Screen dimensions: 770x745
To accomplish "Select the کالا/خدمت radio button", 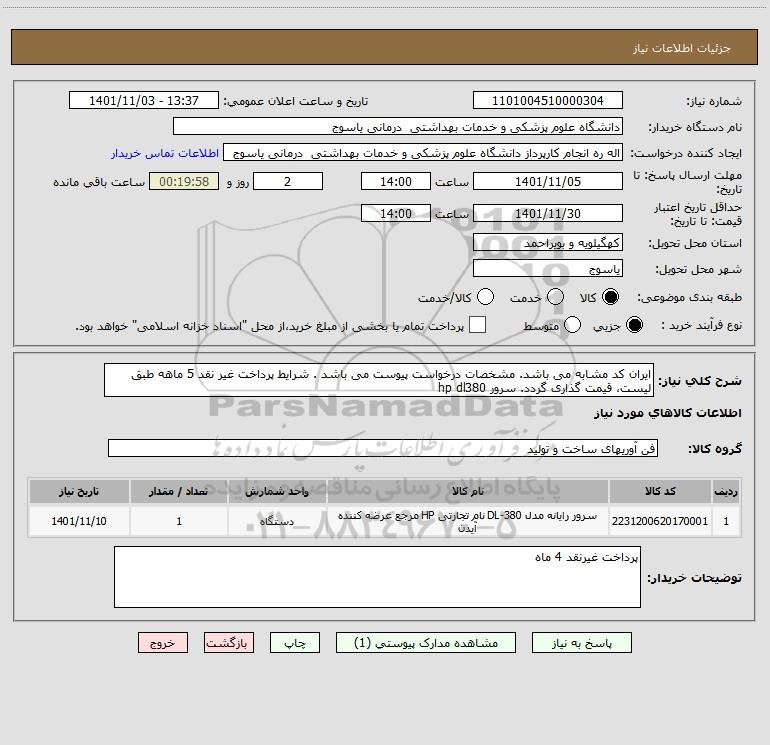I will coord(485,297).
